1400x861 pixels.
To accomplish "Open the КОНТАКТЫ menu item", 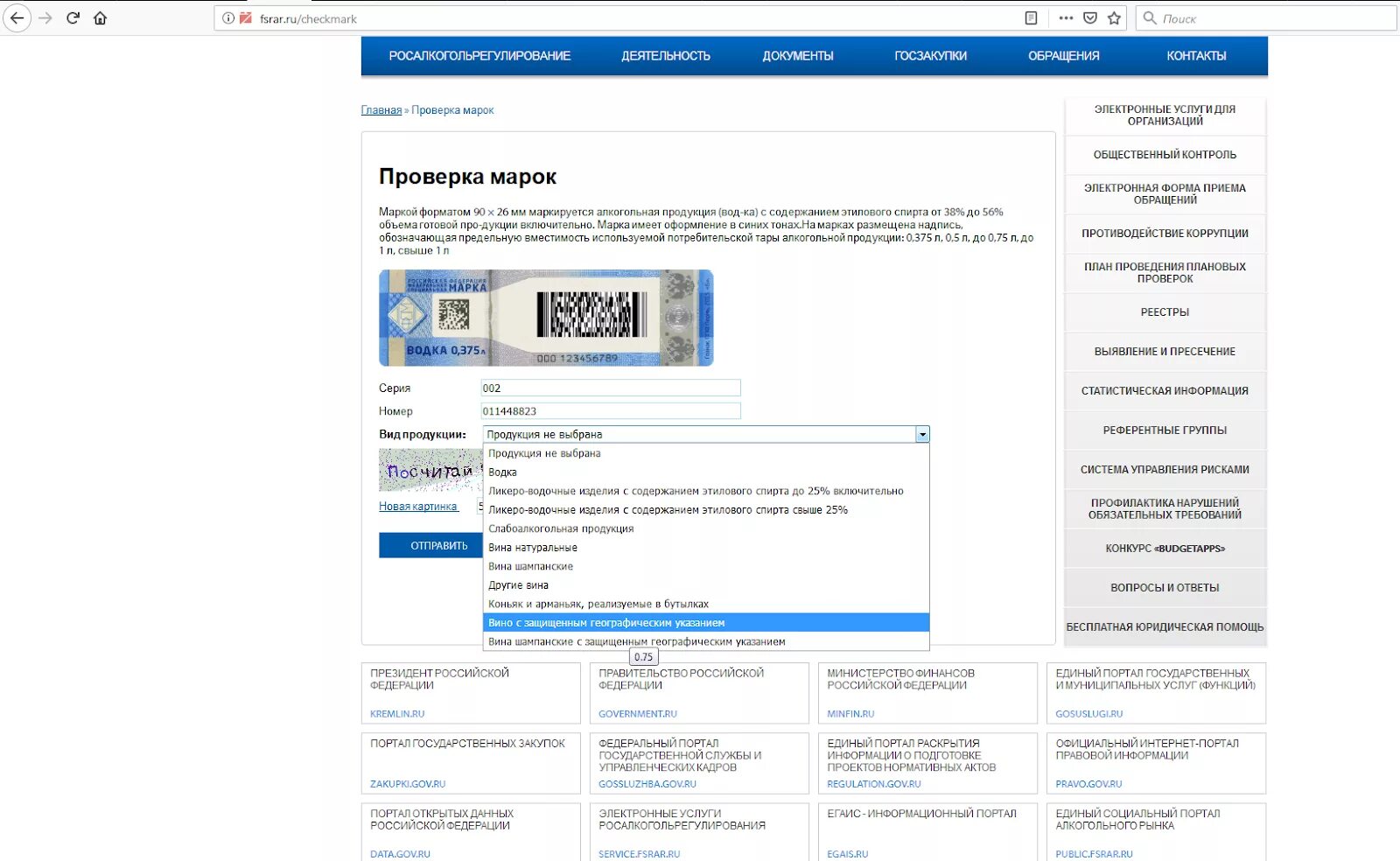I will 1196,56.
